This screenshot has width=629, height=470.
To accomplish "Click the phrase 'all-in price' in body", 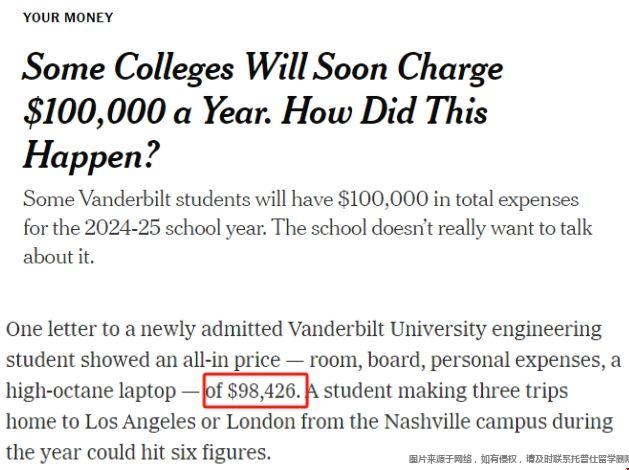I will (x=231, y=360).
